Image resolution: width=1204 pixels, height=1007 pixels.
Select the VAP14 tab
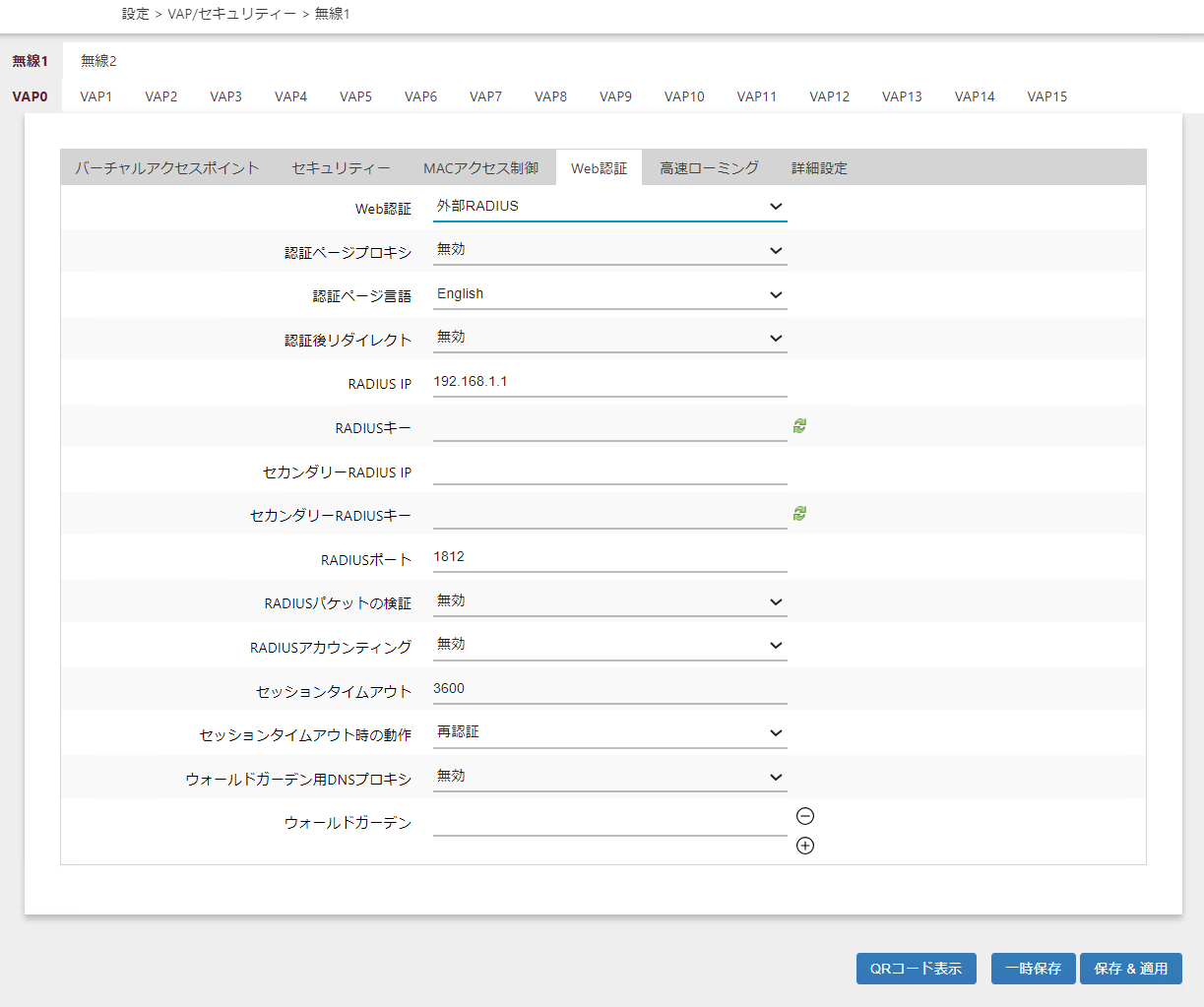coord(975,96)
